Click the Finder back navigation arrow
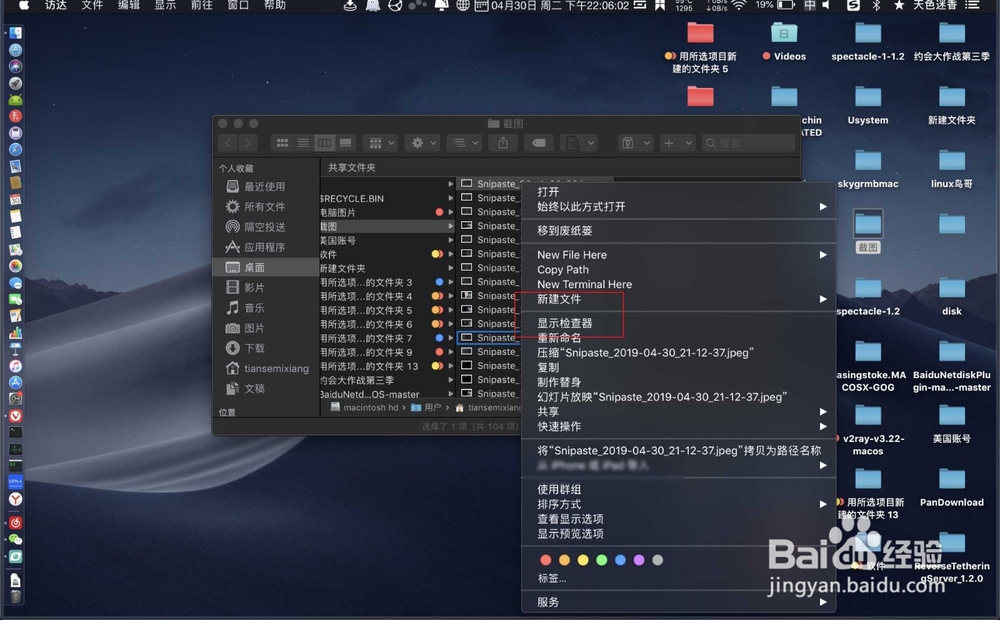Screen dimensions: 1000x620 pos(228,143)
